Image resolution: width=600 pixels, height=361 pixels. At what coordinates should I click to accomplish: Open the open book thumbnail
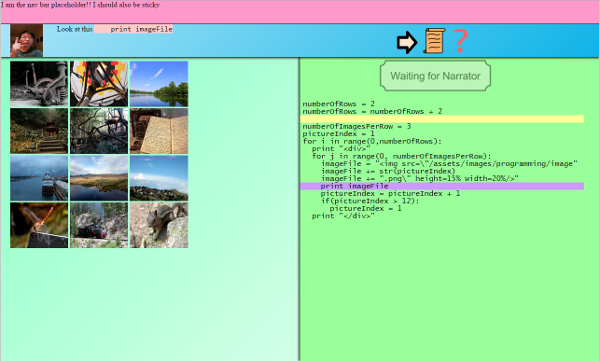tap(159, 131)
